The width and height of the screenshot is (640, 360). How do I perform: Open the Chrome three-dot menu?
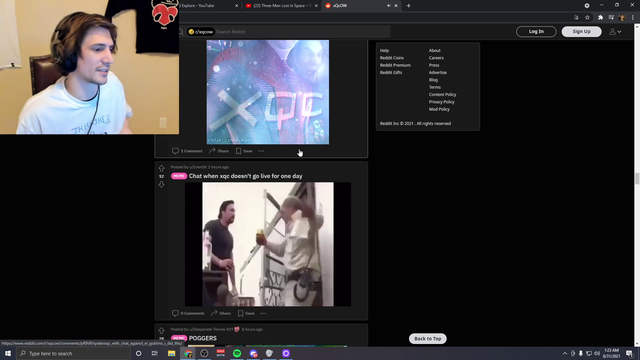(633, 18)
